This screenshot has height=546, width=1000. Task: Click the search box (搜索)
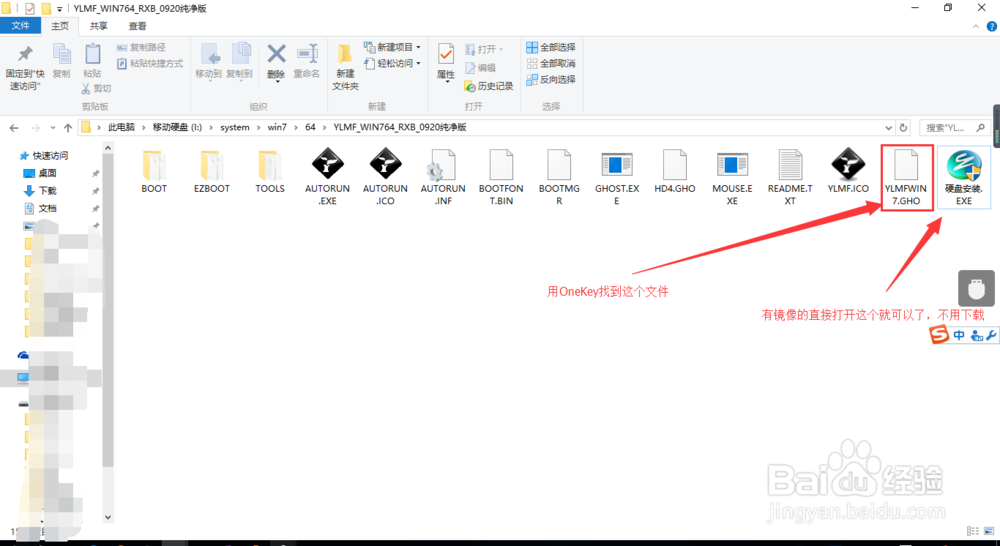point(954,128)
